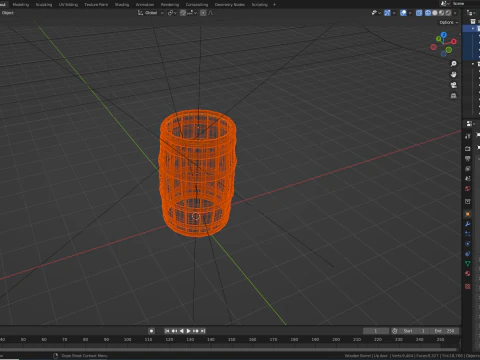
Task: Open the Object menu in viewport header
Action: 7,13
